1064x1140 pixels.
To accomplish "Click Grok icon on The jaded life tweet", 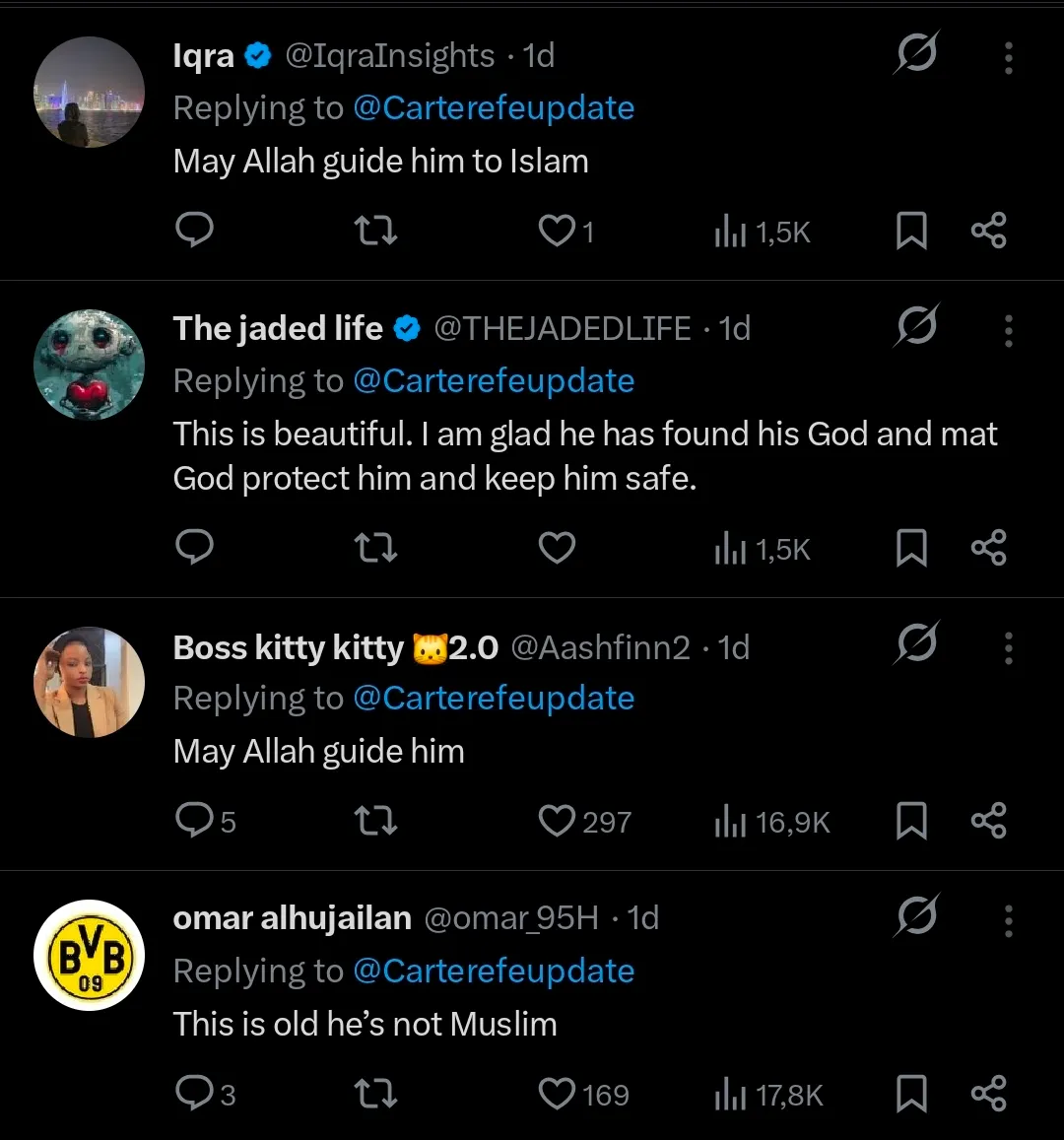I will click(916, 326).
